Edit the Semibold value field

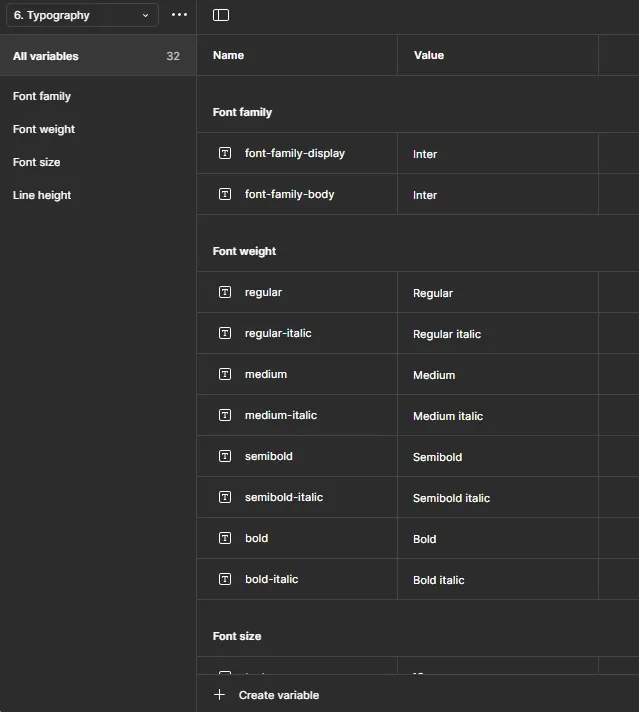[498, 456]
